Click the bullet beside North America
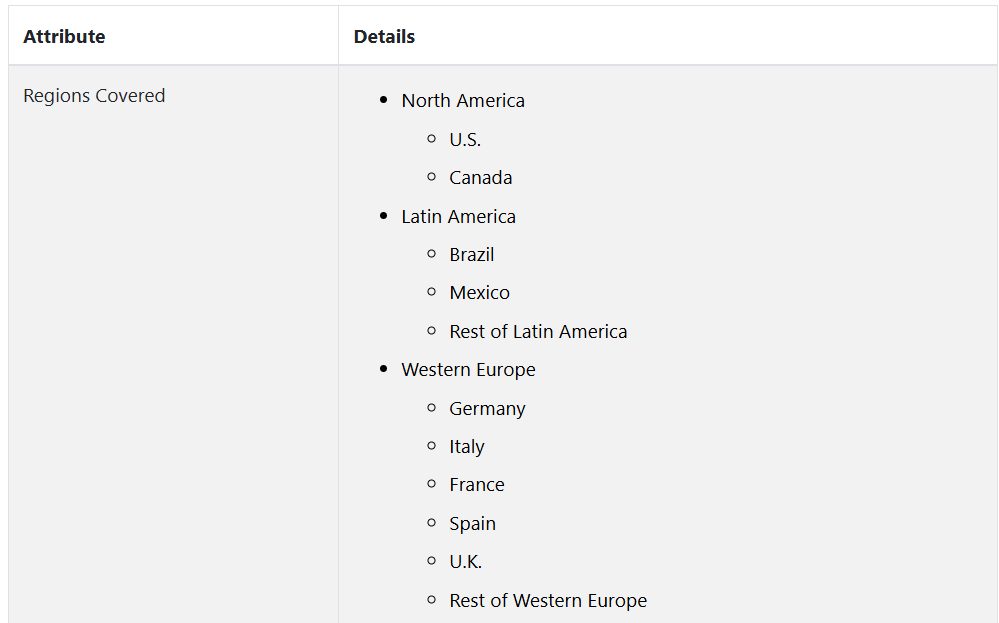Screen dimensions: 999x623 click(383, 101)
